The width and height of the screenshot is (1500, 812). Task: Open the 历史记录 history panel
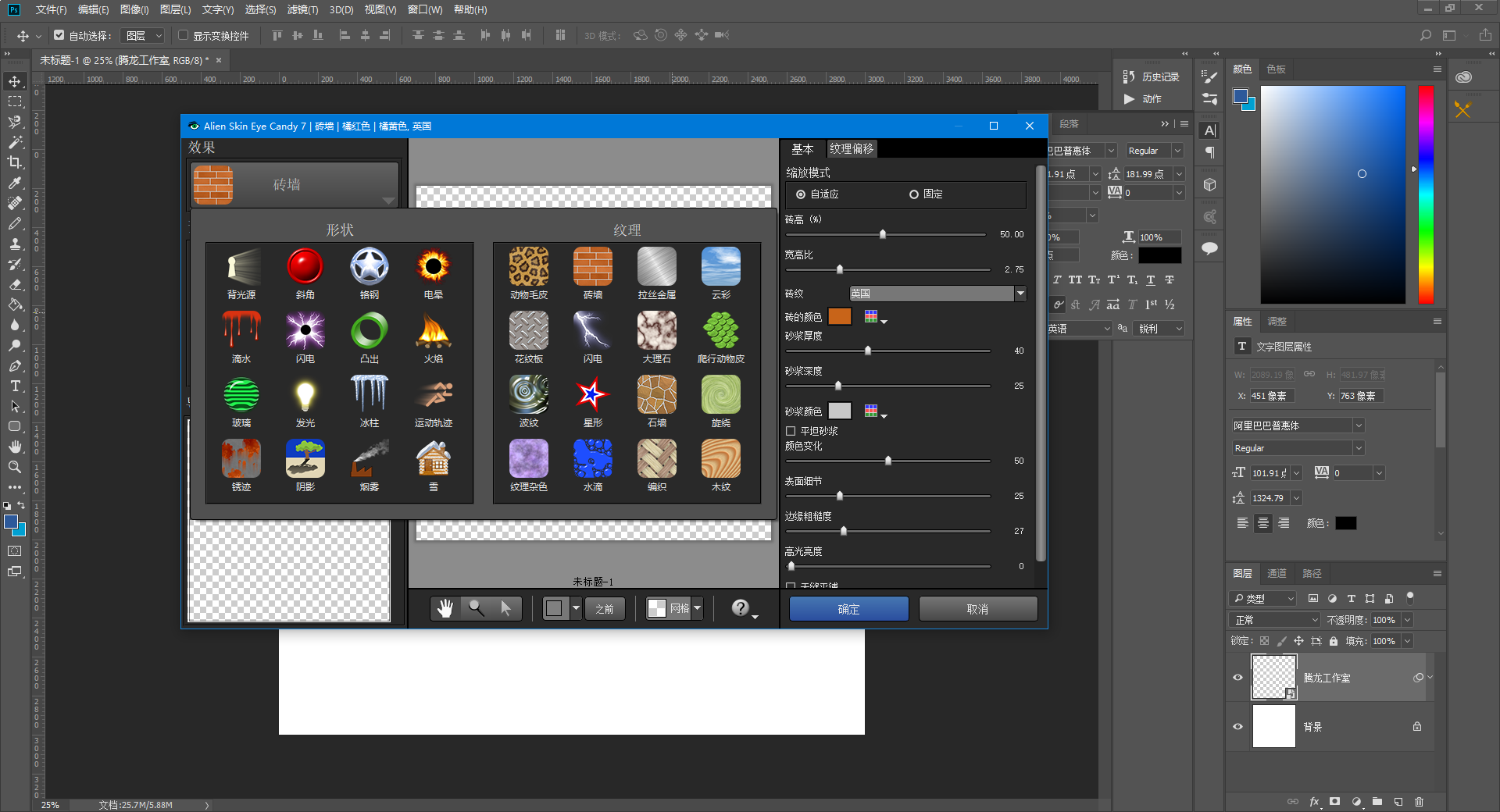pos(1152,77)
